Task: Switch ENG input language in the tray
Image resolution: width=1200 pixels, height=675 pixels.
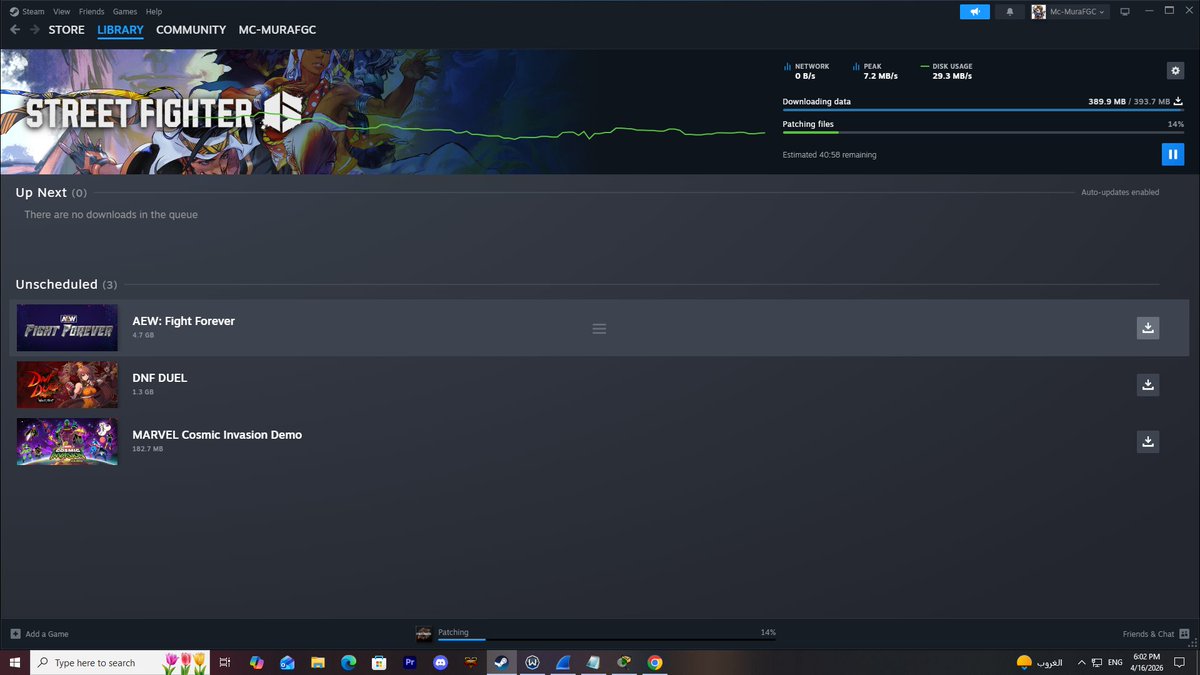Action: point(1115,662)
